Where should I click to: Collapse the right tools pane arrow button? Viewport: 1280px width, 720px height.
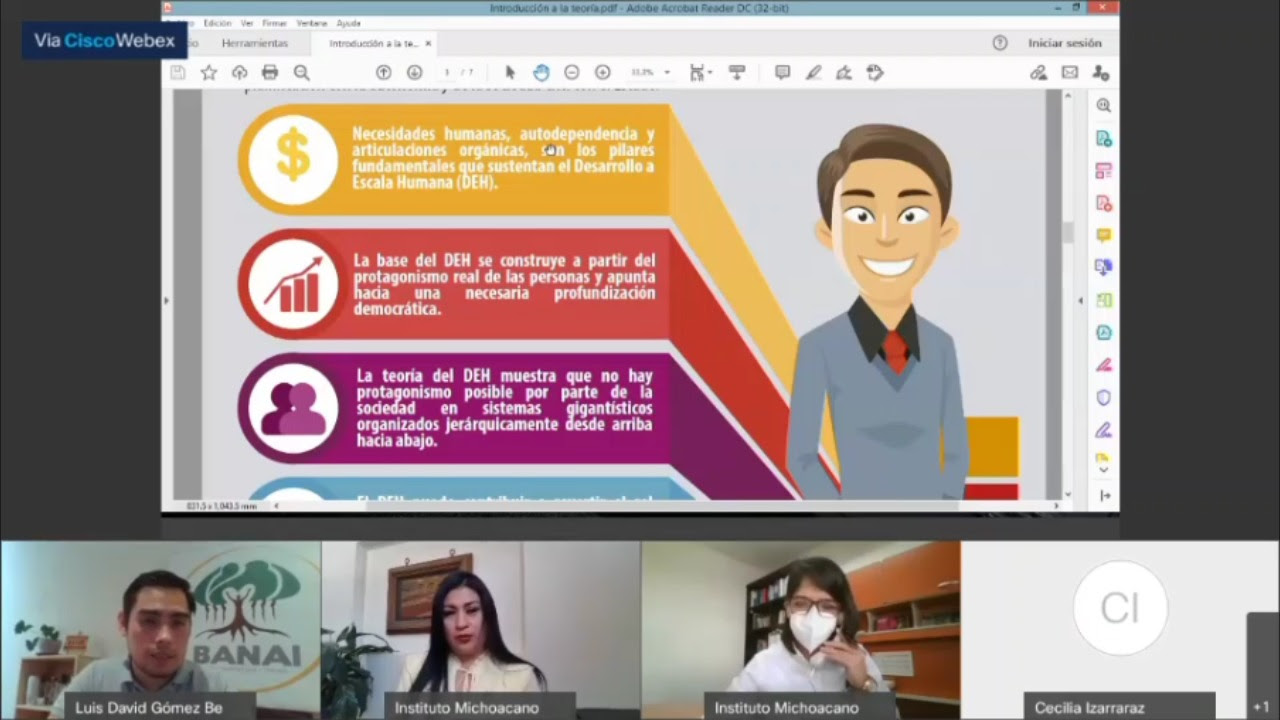pyautogui.click(x=1105, y=495)
